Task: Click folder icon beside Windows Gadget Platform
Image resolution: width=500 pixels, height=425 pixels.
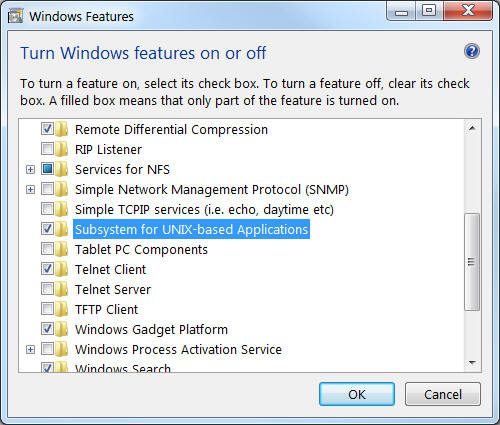Action: [x=61, y=329]
